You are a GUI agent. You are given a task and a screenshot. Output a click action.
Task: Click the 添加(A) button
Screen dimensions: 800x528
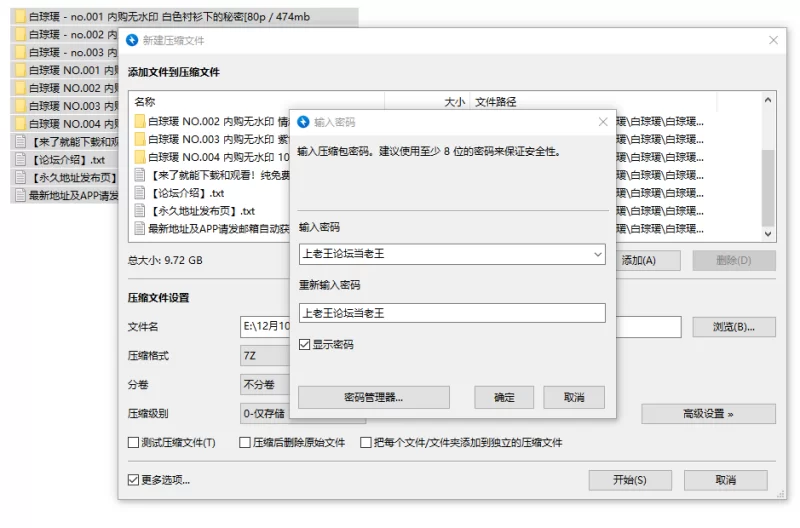click(648, 261)
